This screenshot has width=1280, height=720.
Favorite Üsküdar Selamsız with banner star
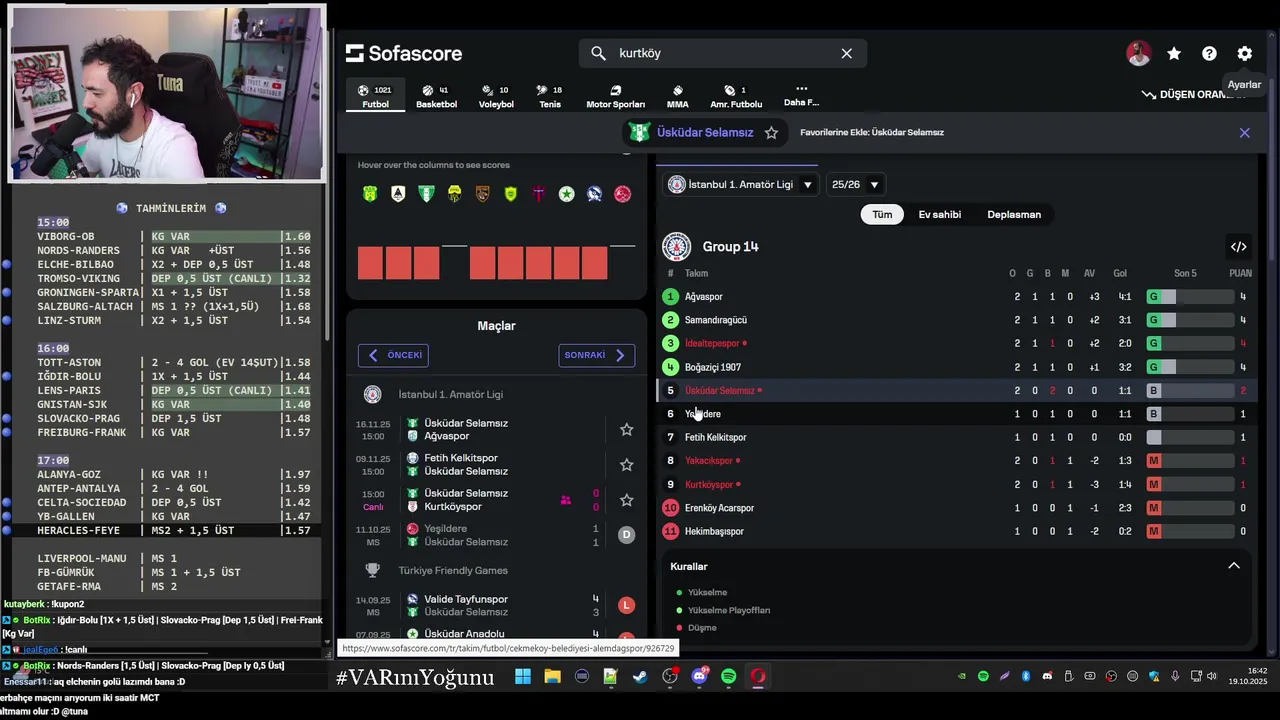tap(771, 132)
